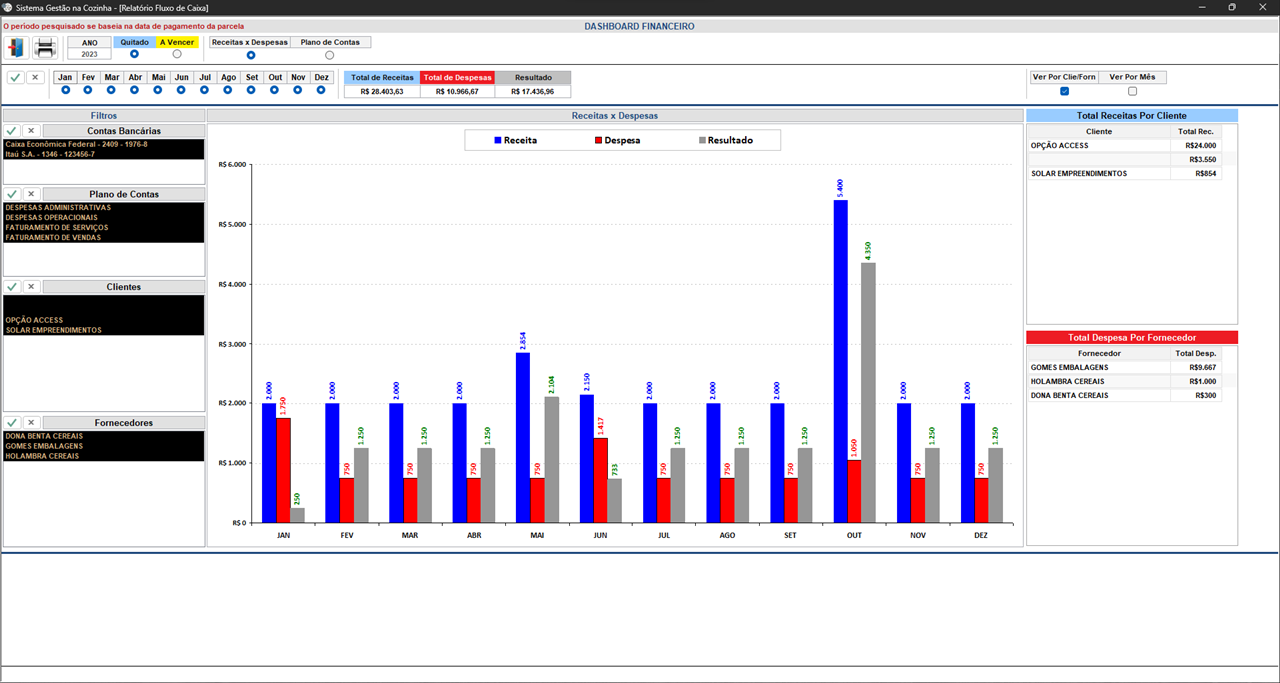Screen dimensions: 1280x683
Task: Select the A Vencer radio button
Action: (x=177, y=54)
